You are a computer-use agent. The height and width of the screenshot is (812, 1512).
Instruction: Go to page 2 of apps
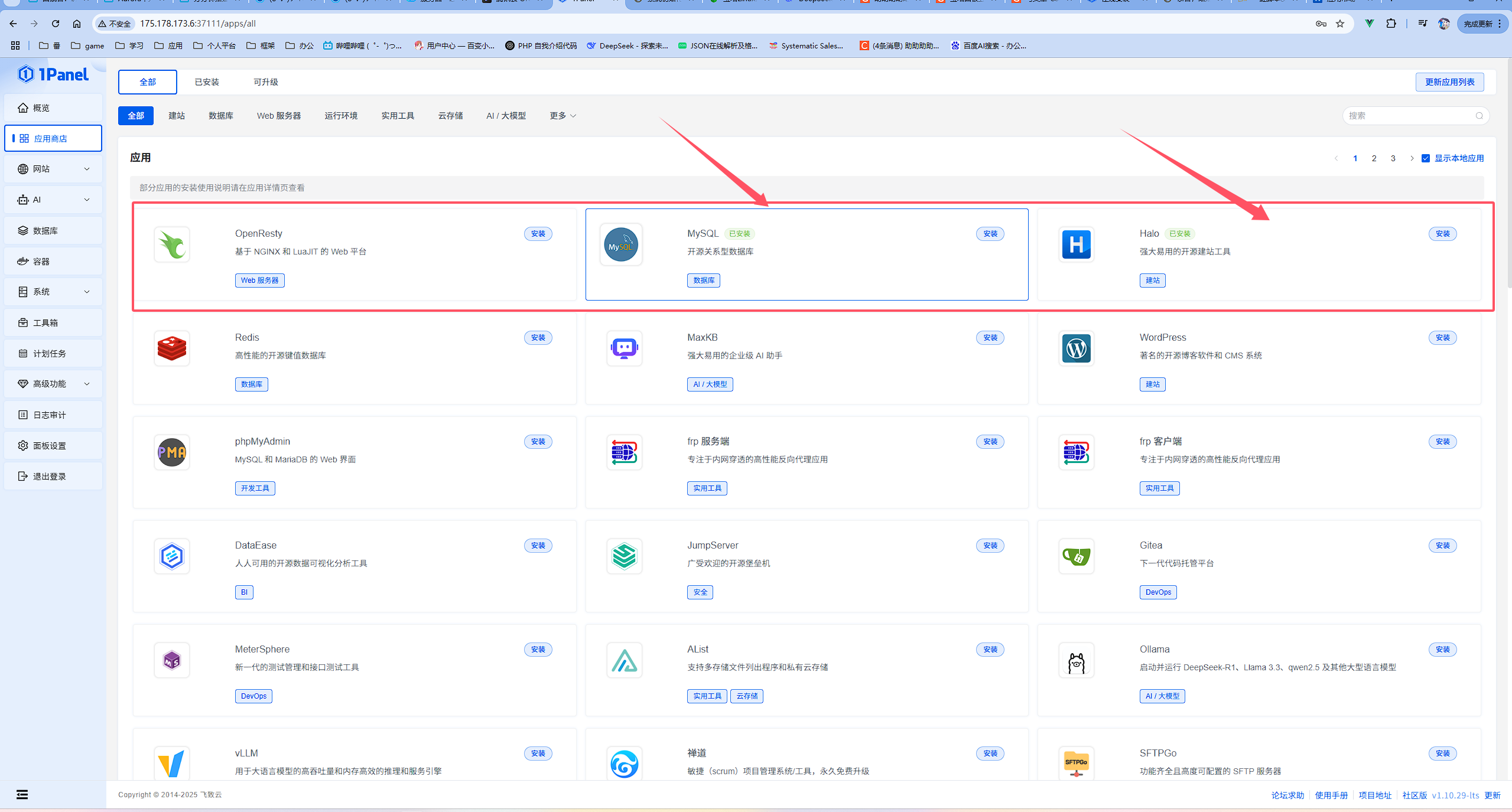tap(1374, 158)
